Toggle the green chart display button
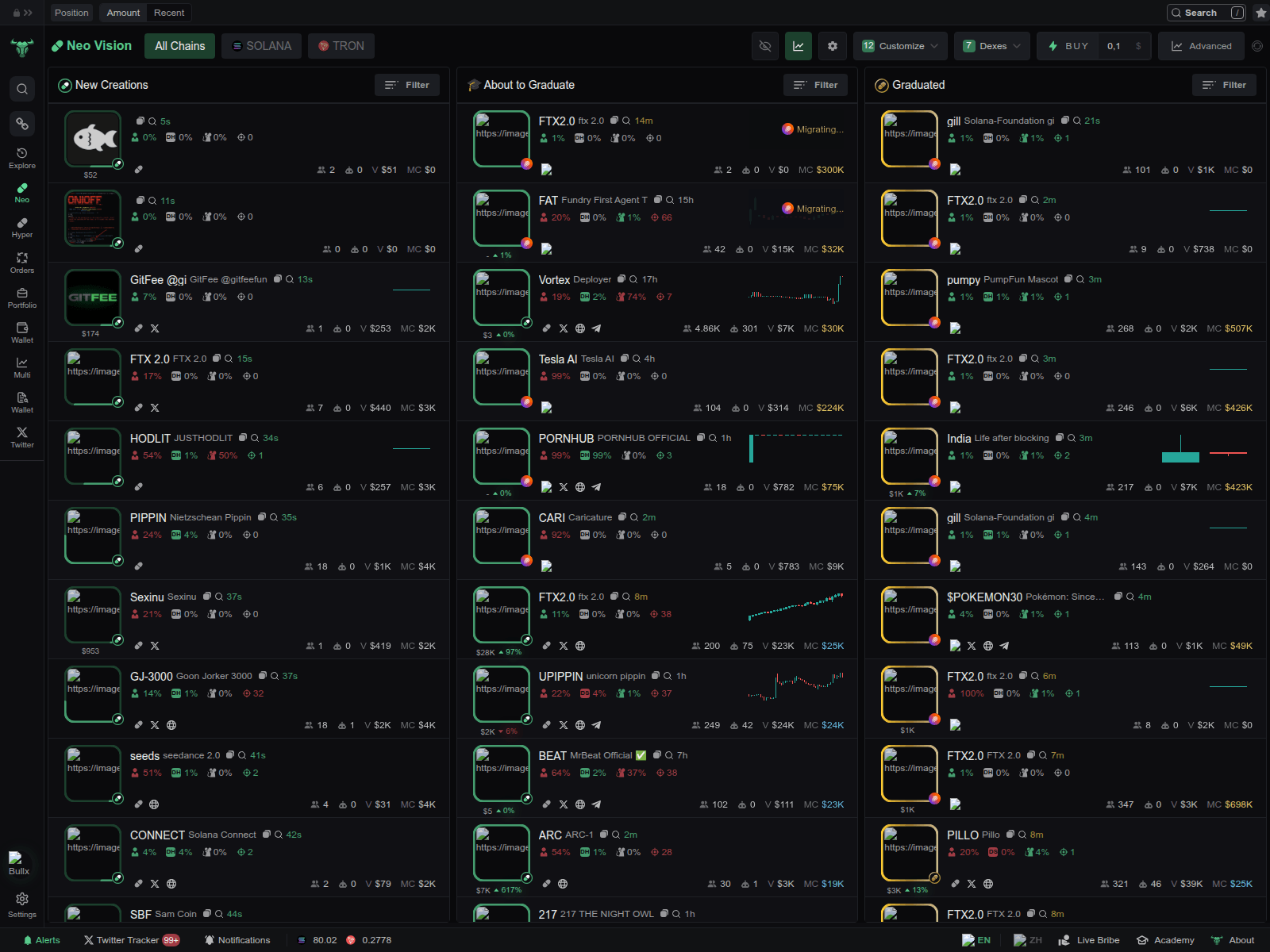This screenshot has width=1270, height=952. tap(799, 46)
